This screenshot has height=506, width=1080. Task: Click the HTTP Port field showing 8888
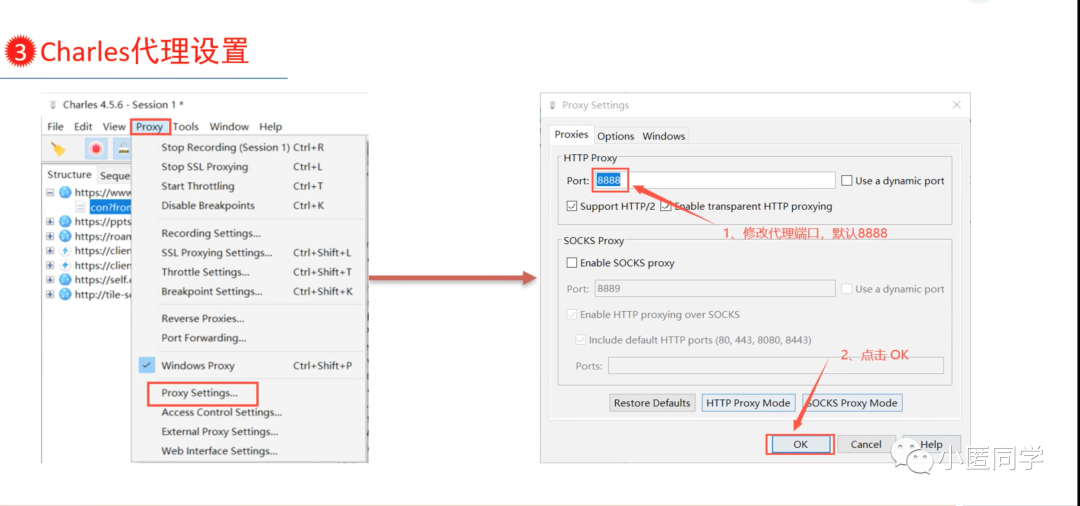point(715,180)
